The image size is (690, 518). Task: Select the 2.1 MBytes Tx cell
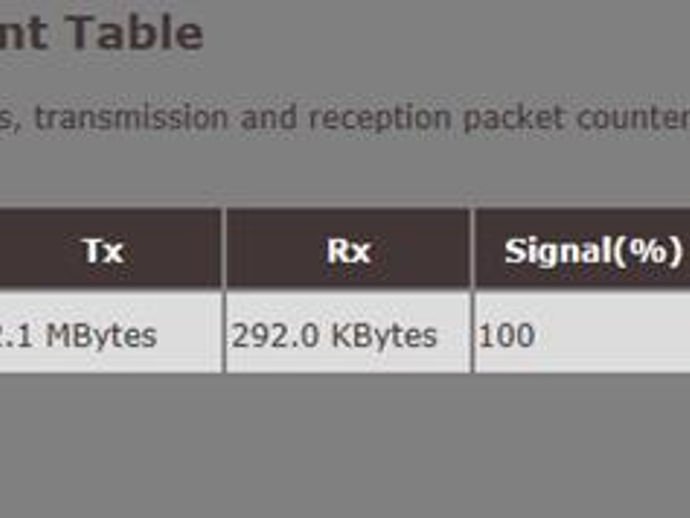pyautogui.click(x=110, y=333)
